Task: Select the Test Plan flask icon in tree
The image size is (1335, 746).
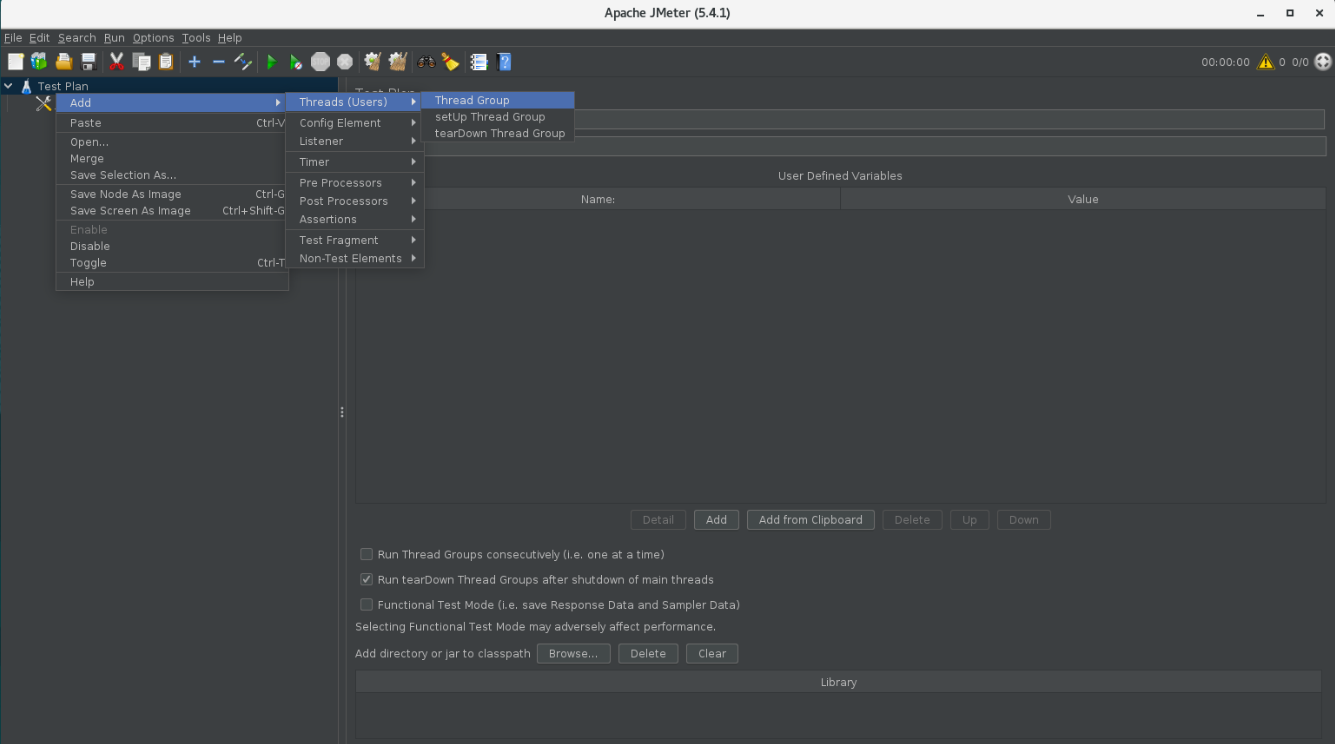Action: pyautogui.click(x=27, y=86)
